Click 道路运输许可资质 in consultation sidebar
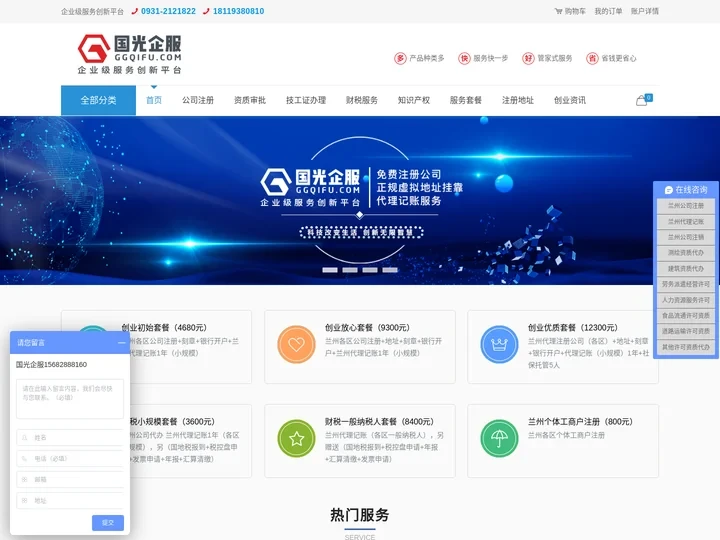 (x=686, y=331)
